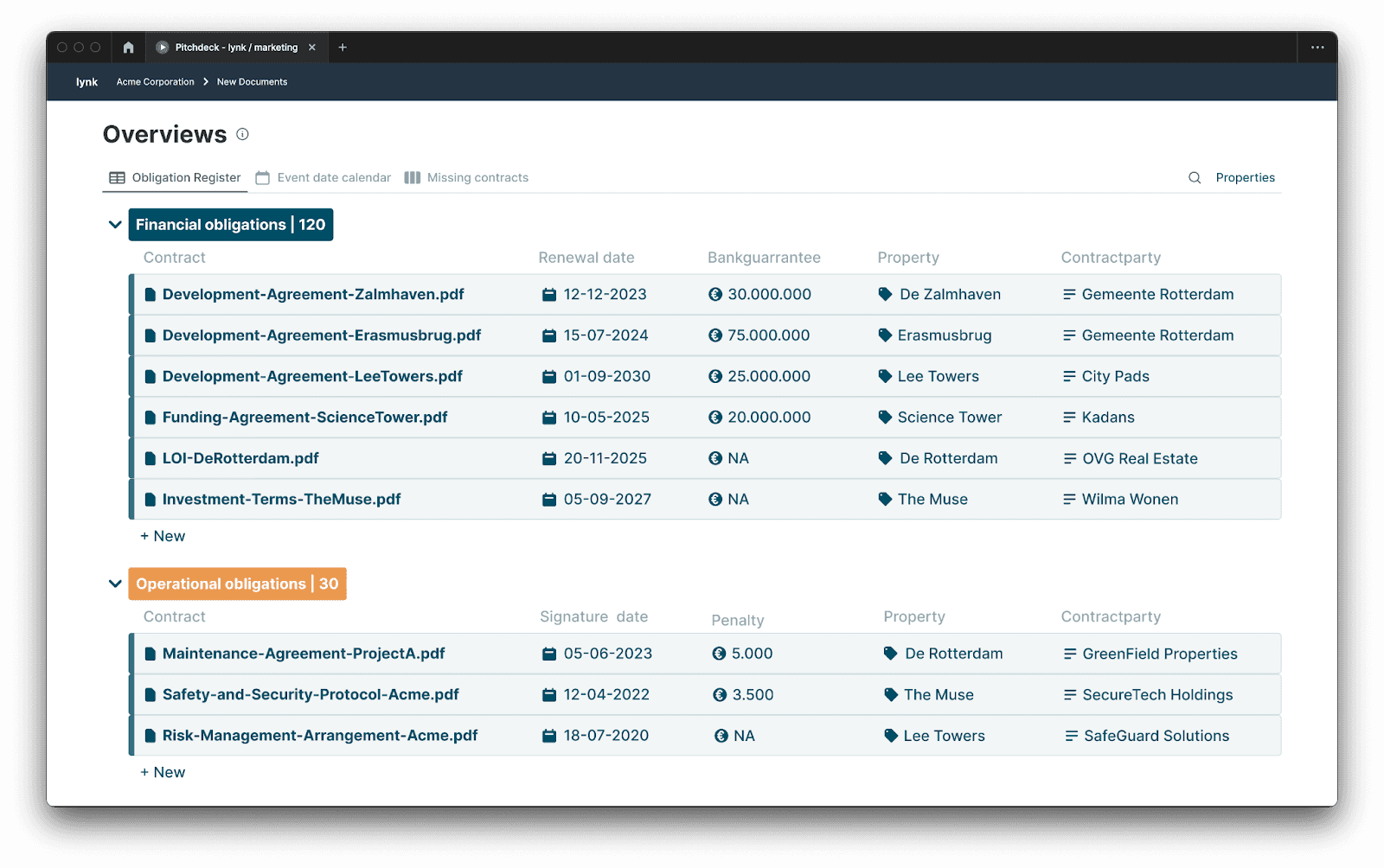Click the 3.500 penalty value

753,695
